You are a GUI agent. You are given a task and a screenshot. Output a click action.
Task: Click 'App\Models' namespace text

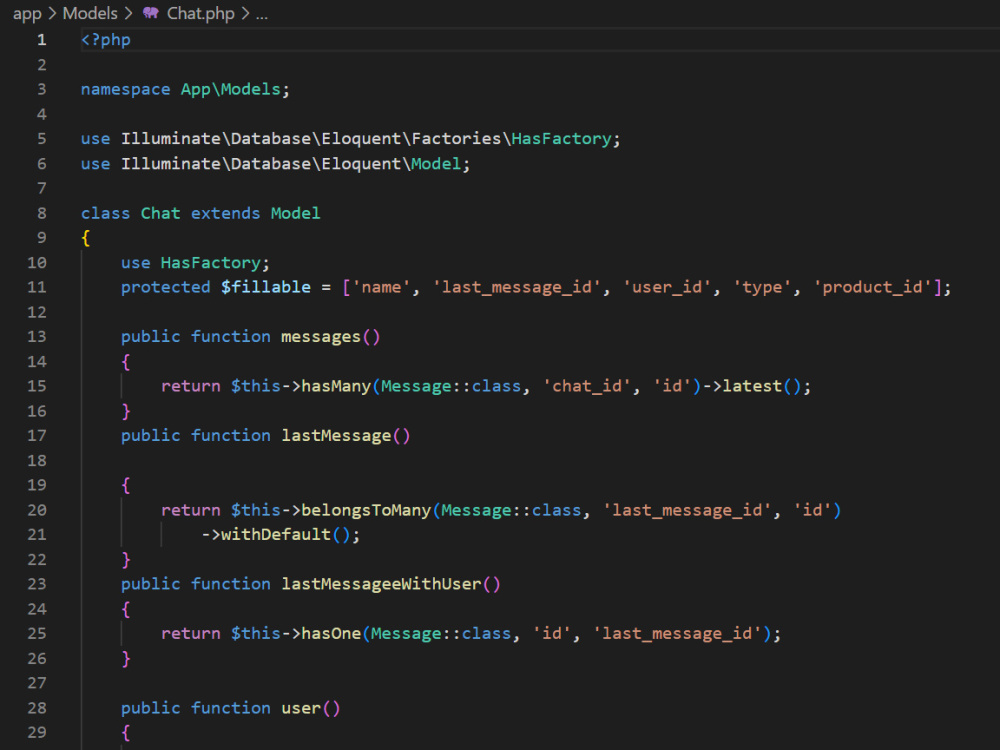click(x=230, y=89)
